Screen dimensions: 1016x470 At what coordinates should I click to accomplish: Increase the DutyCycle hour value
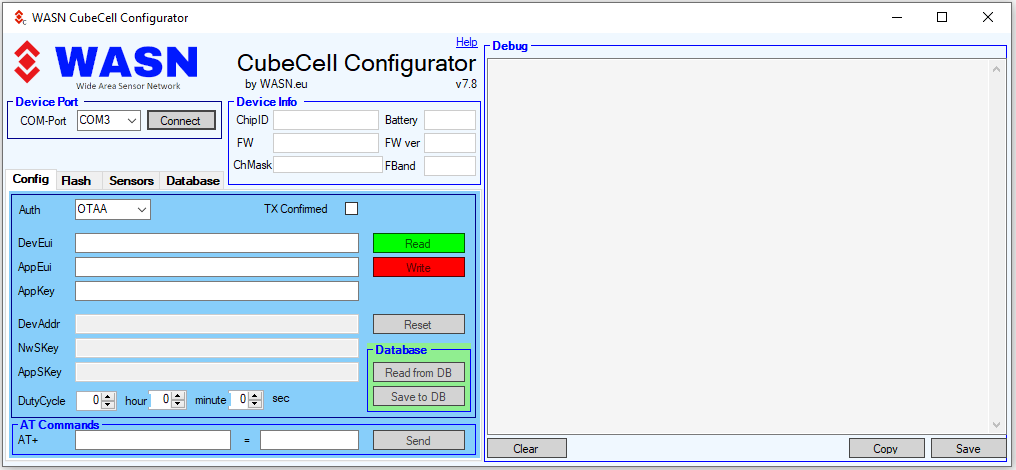click(x=108, y=397)
